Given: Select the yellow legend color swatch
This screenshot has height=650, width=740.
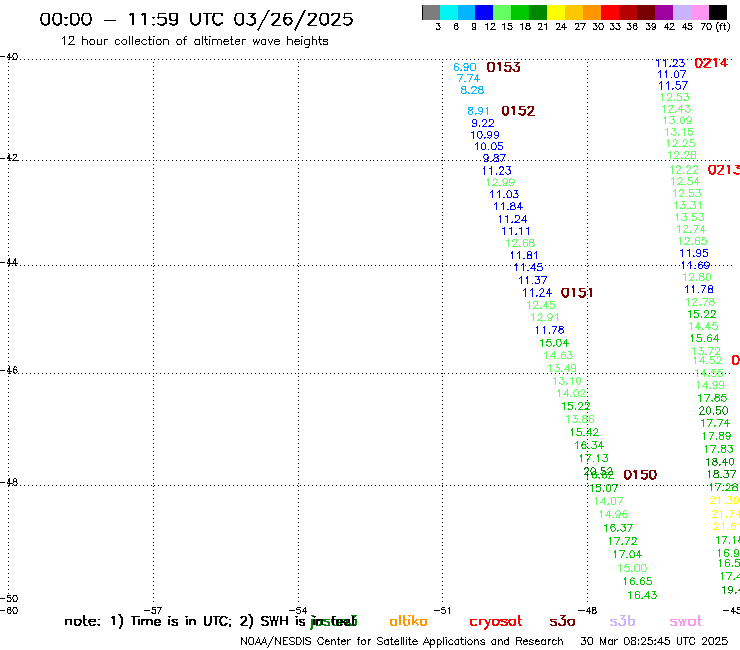Looking at the screenshot, I should point(556,12).
